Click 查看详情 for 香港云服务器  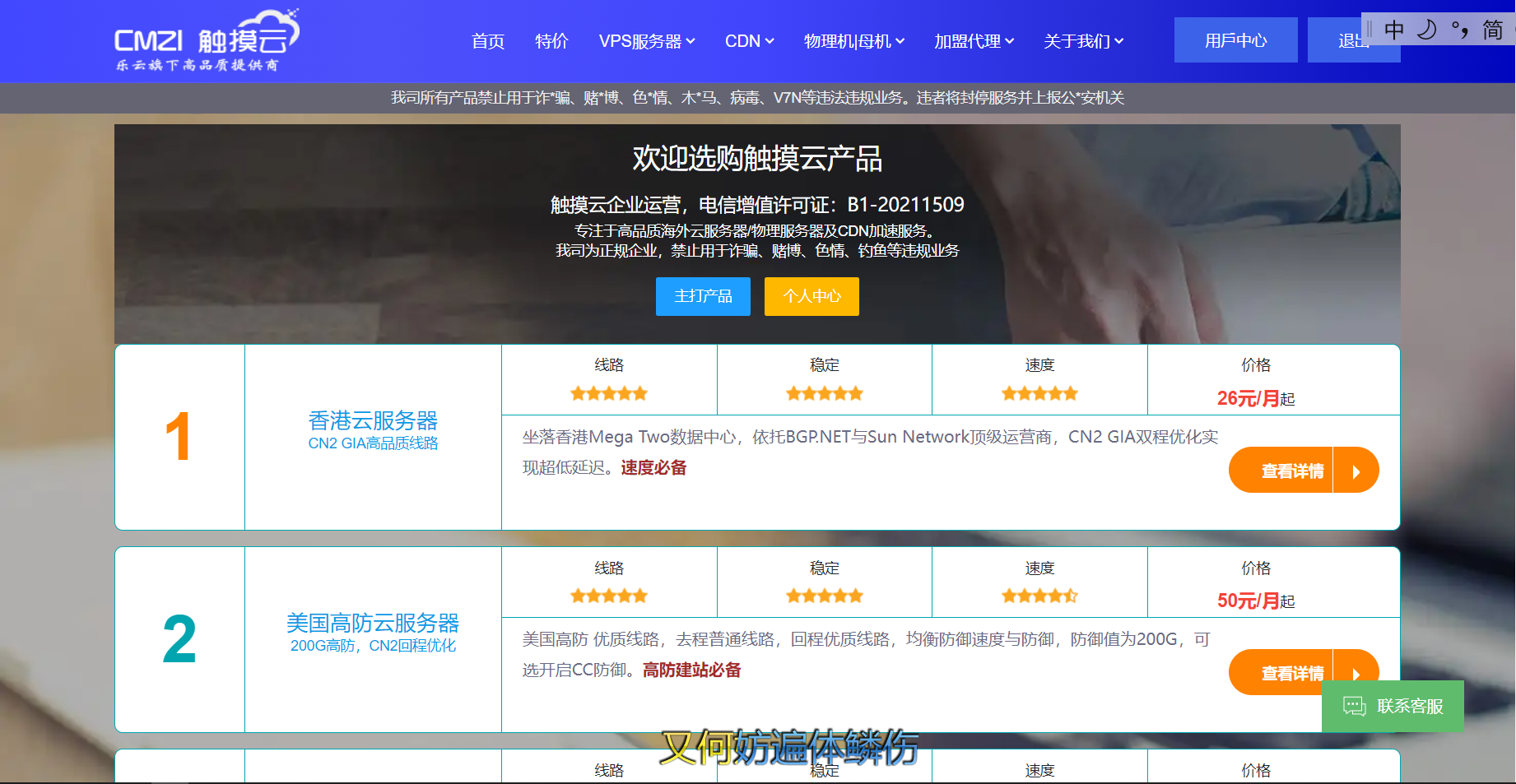[x=1304, y=470]
